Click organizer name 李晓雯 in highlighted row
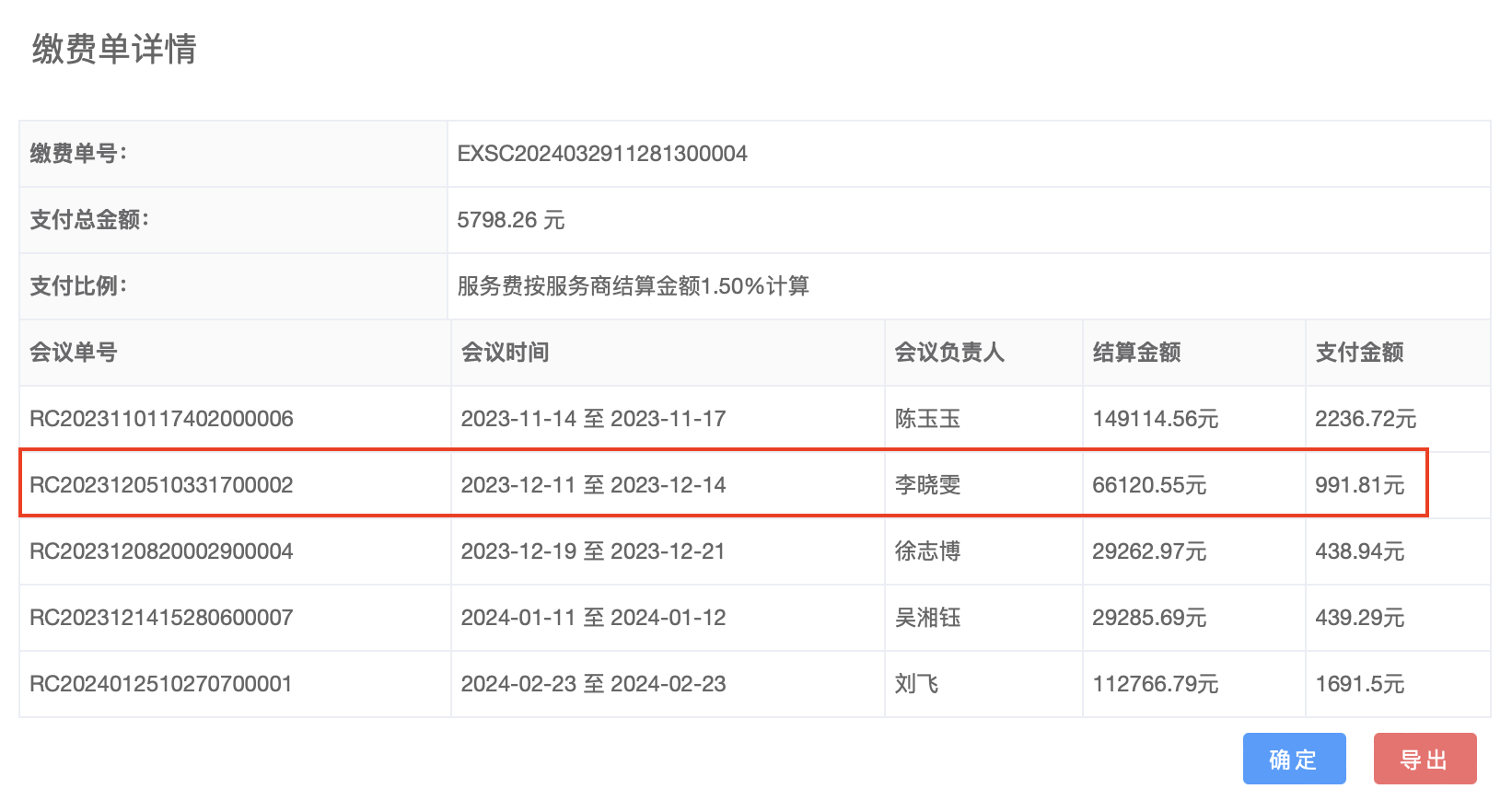The width and height of the screenshot is (1512, 812). (x=927, y=485)
